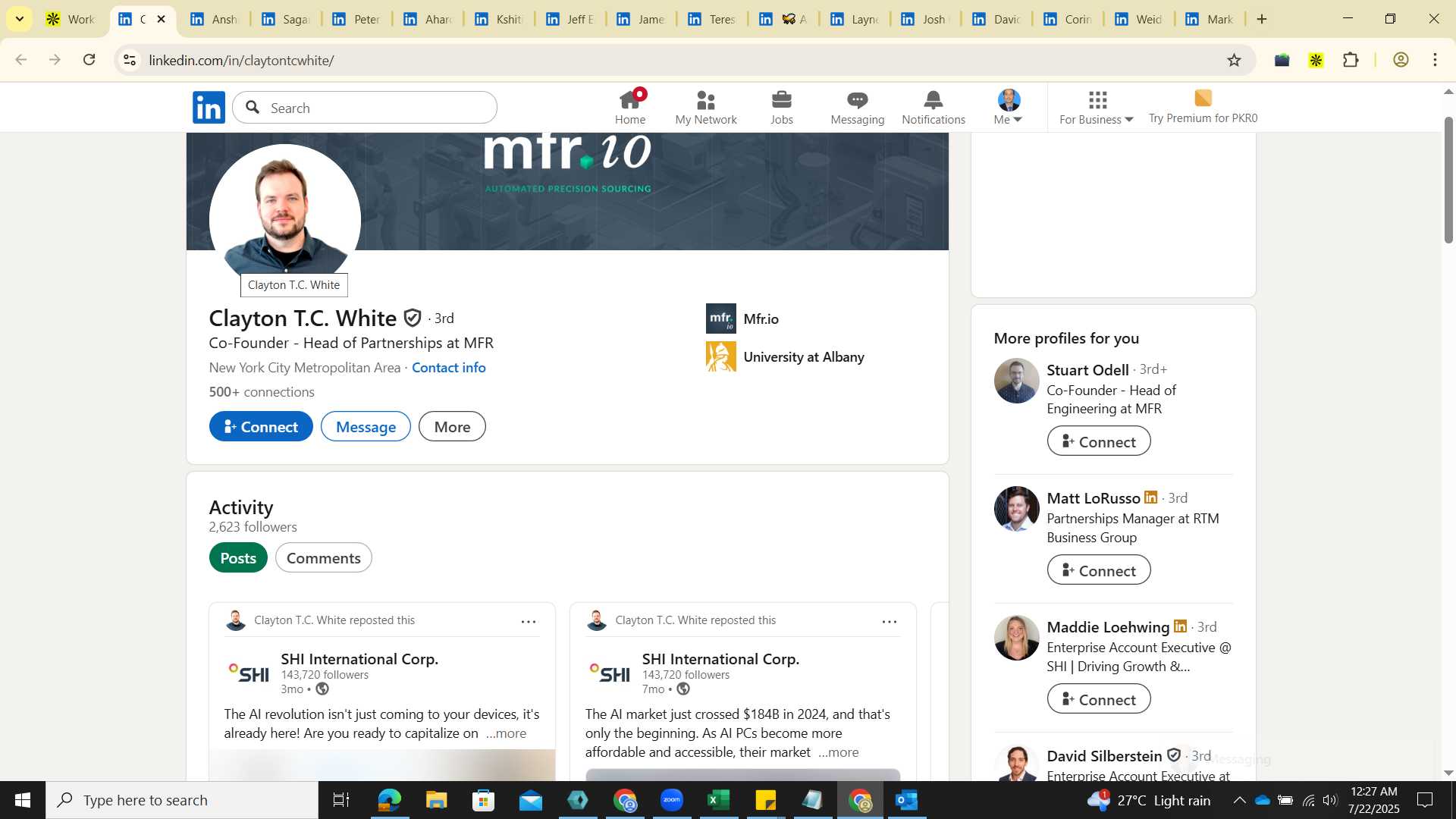Select the Posts activity filter
This screenshot has width=1456, height=819.
pyautogui.click(x=238, y=557)
